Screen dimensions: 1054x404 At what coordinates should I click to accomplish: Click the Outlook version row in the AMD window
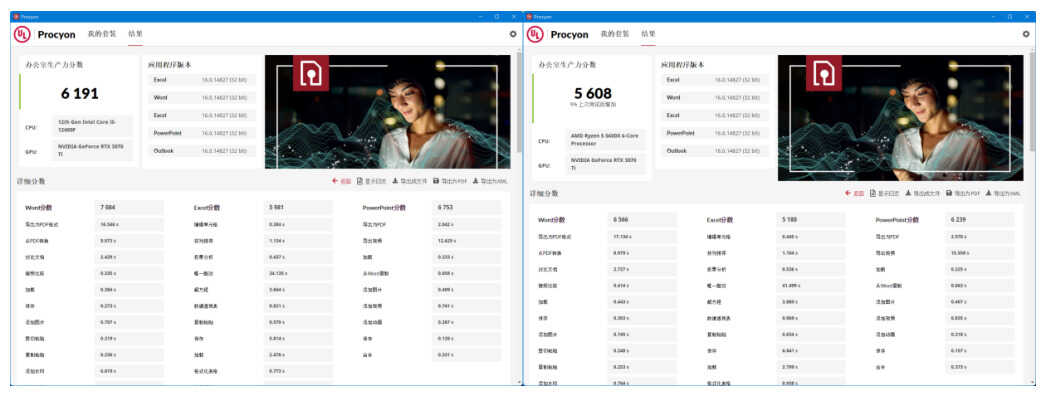click(x=715, y=151)
